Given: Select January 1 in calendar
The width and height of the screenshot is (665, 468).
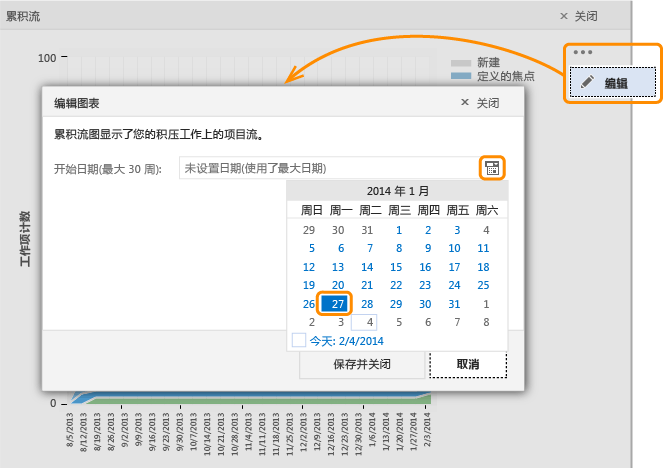Looking at the screenshot, I should coord(399,230).
